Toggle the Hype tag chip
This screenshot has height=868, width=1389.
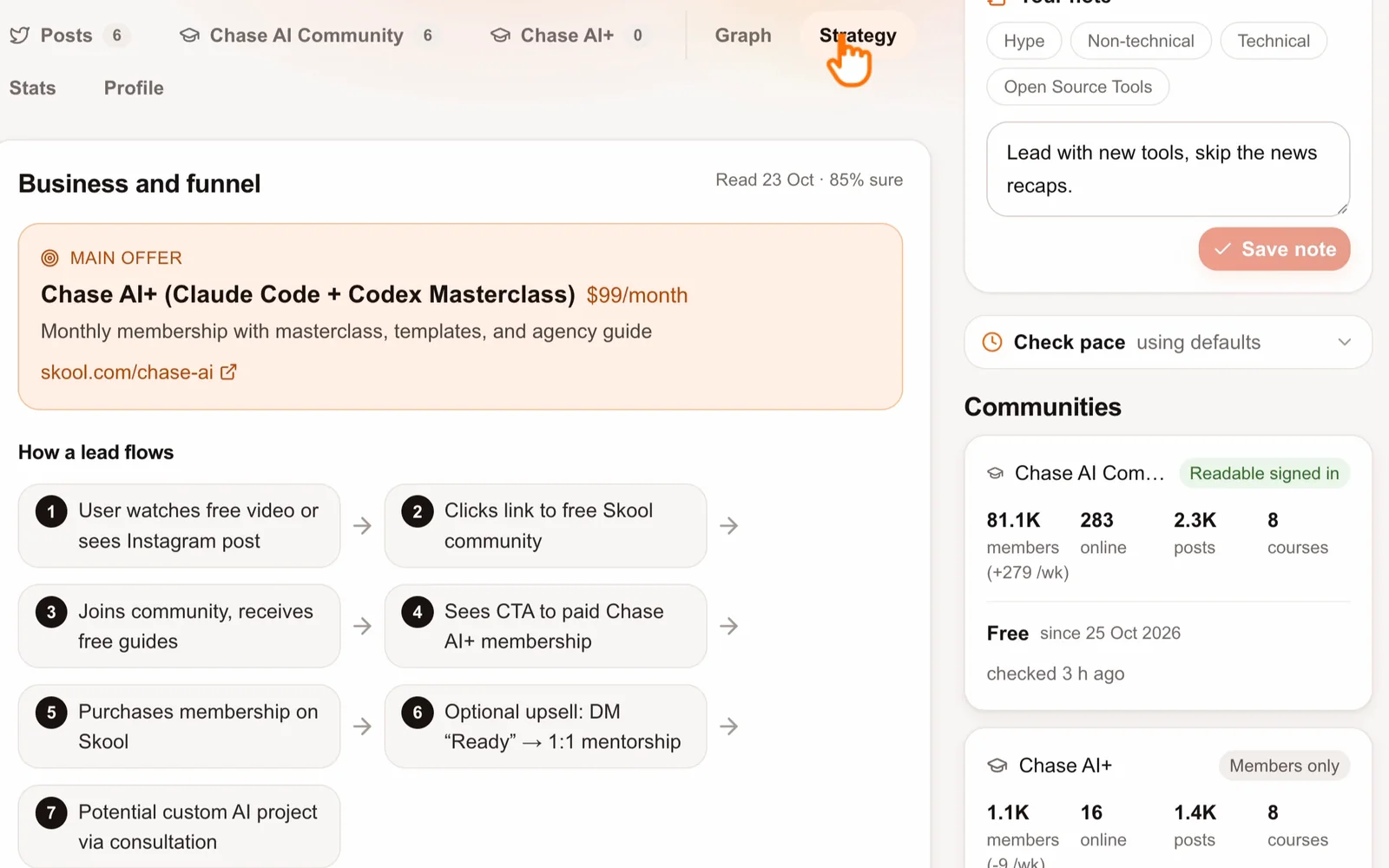(1024, 41)
